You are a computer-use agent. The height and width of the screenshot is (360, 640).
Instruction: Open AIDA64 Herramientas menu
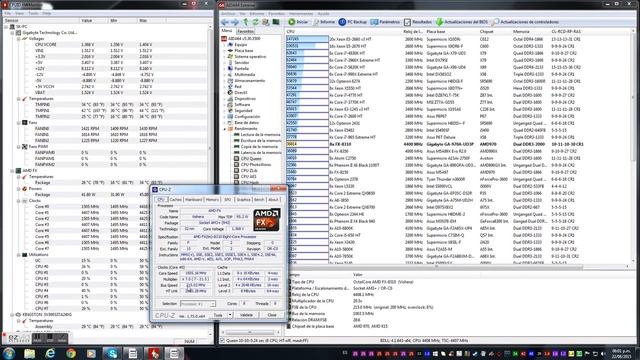click(301, 13)
